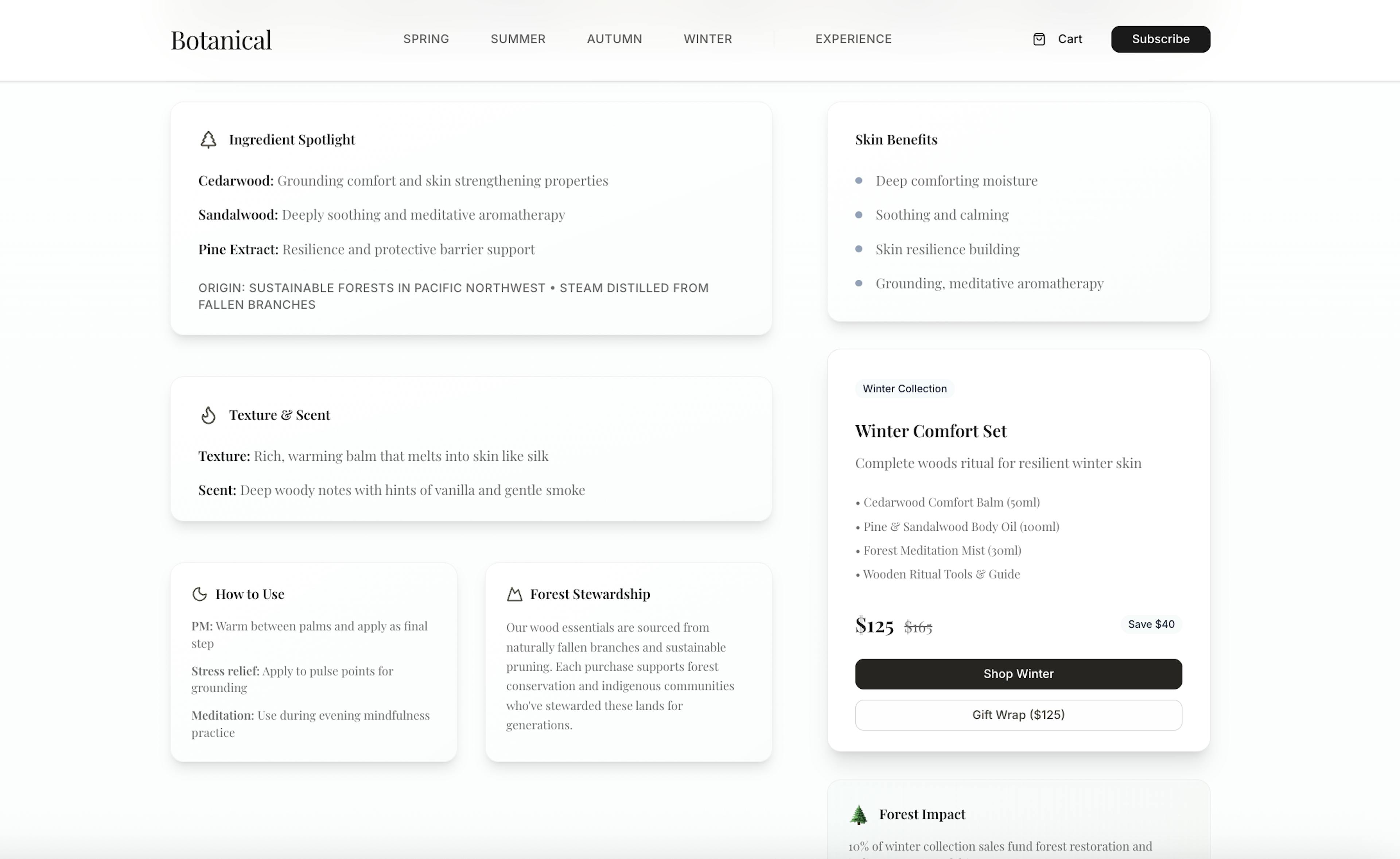Click the PM usage instruction
The image size is (1400, 859).
(x=310, y=634)
